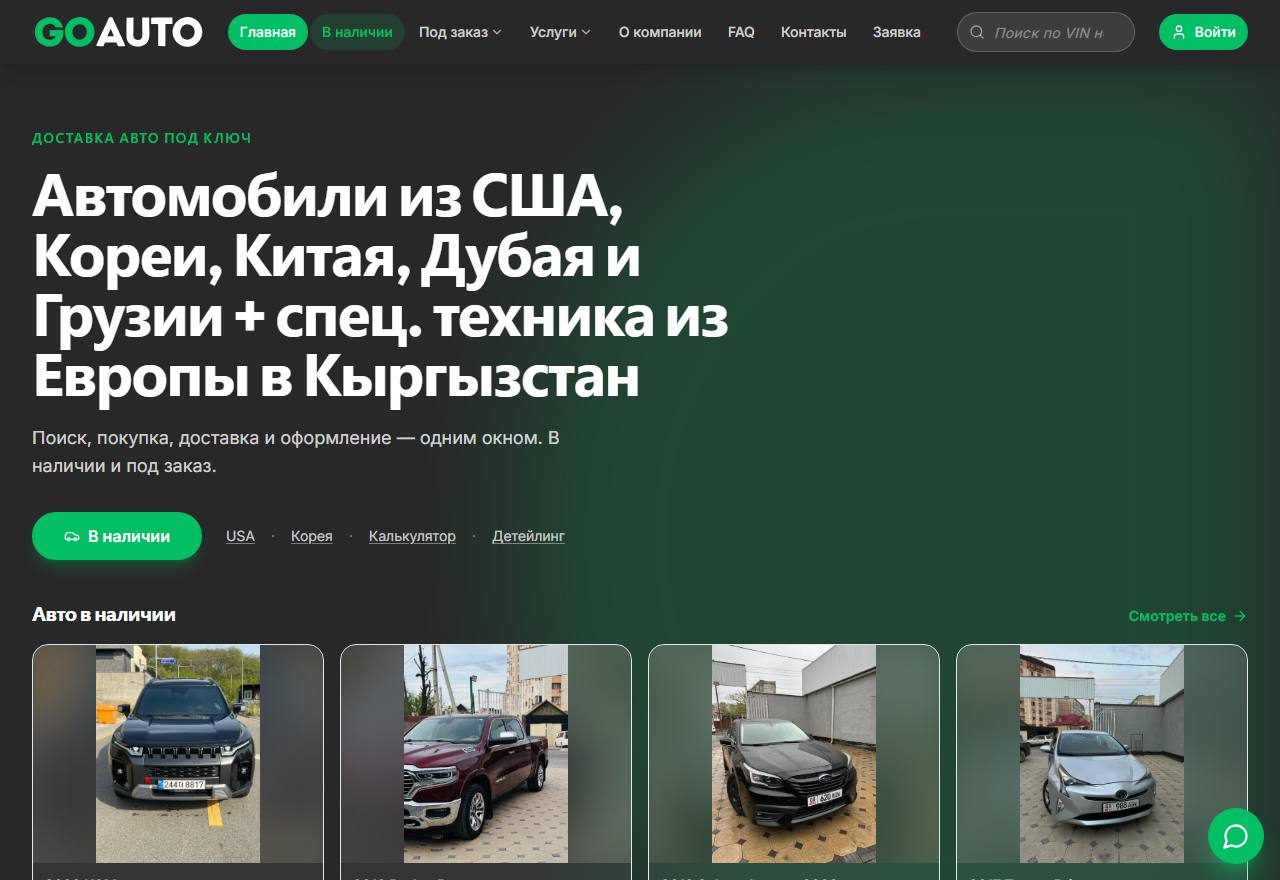Focus the VIN search field
This screenshot has width=1280, height=880.
(1046, 32)
